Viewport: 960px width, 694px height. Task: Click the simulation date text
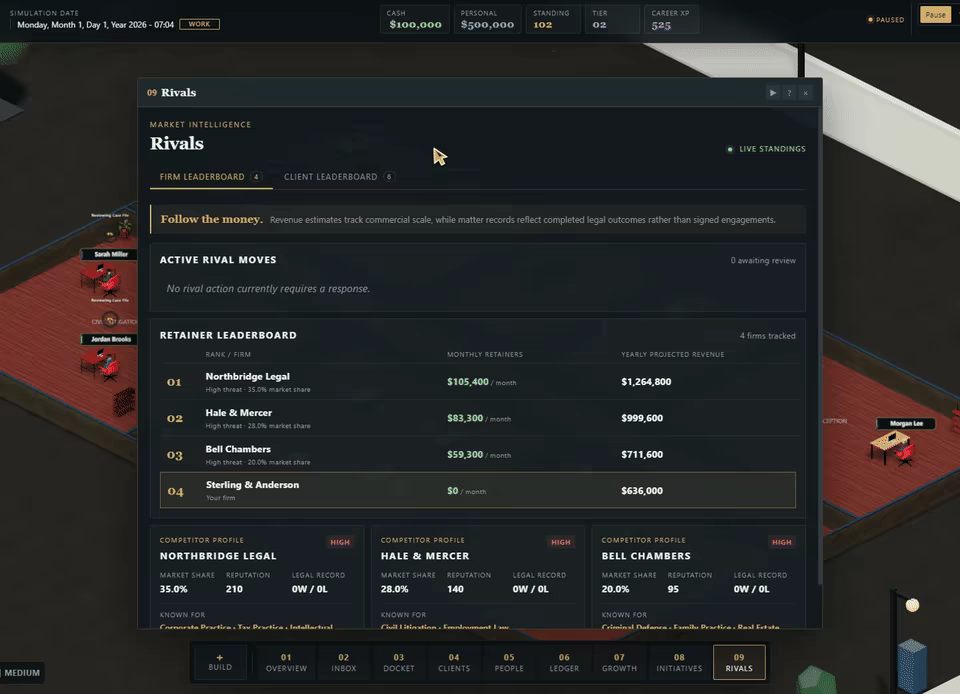pos(96,25)
